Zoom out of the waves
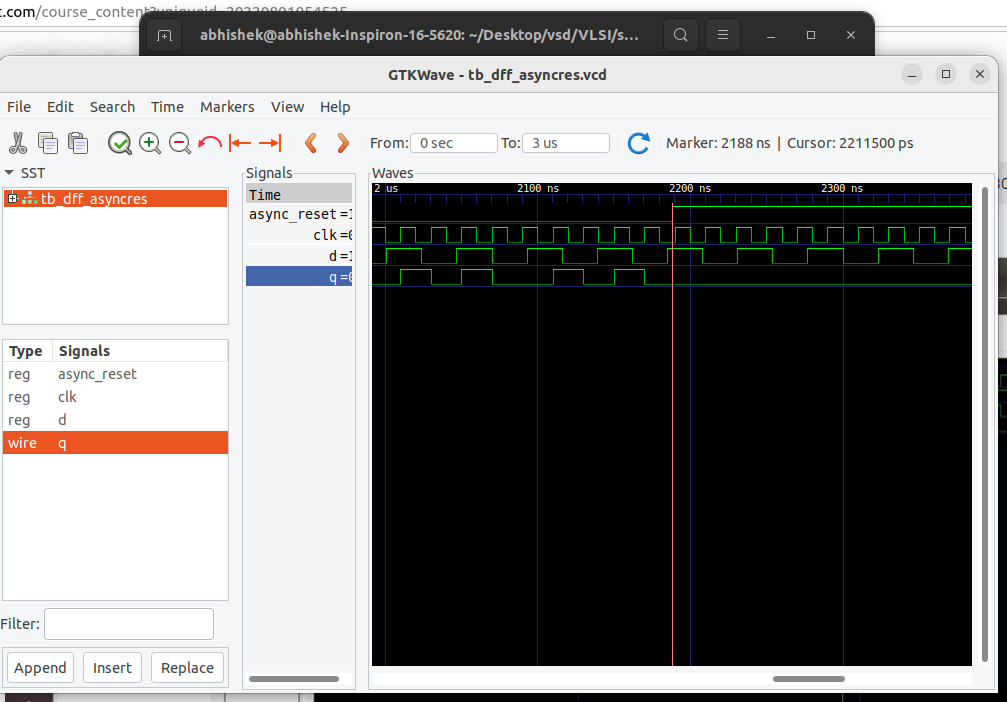This screenshot has height=702, width=1007. [x=180, y=143]
